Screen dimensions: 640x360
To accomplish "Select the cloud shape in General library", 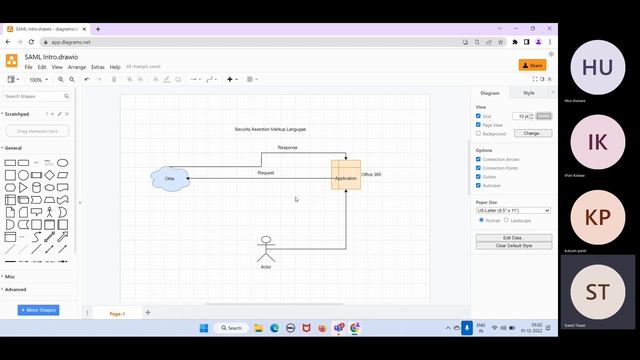I will [49, 188].
